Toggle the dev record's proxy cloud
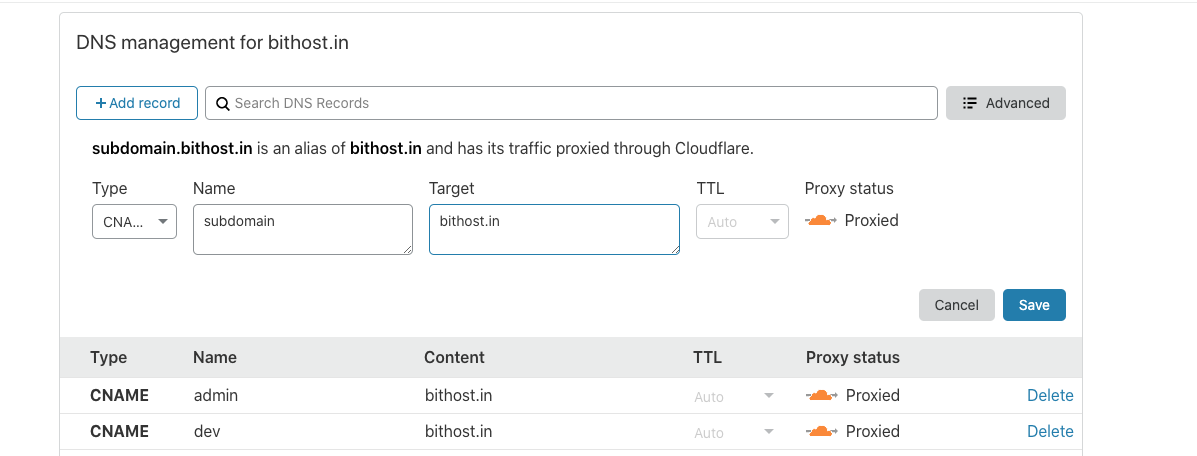The height and width of the screenshot is (456, 1197). pos(821,432)
